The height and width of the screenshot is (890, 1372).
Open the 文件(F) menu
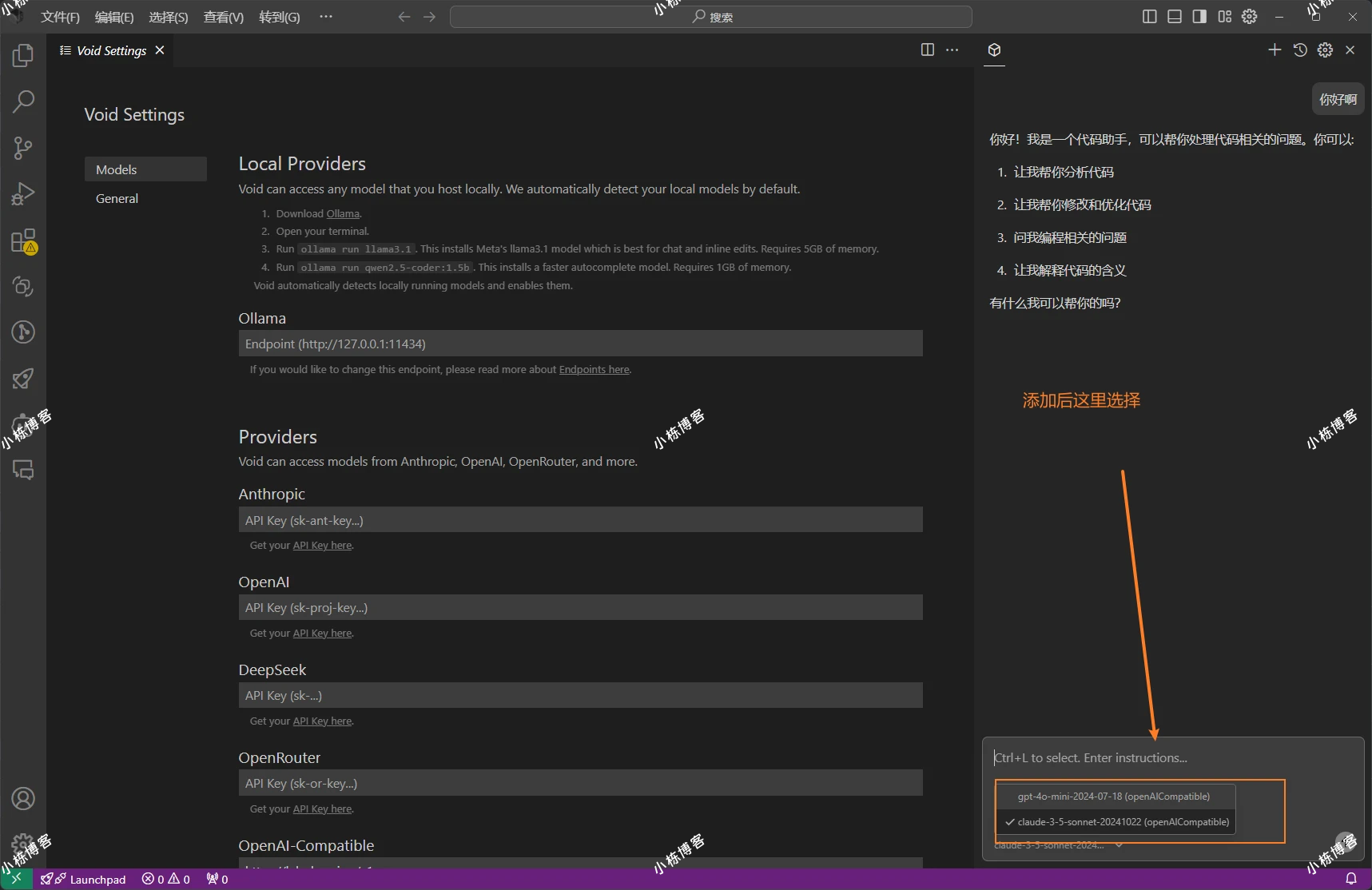[x=60, y=17]
